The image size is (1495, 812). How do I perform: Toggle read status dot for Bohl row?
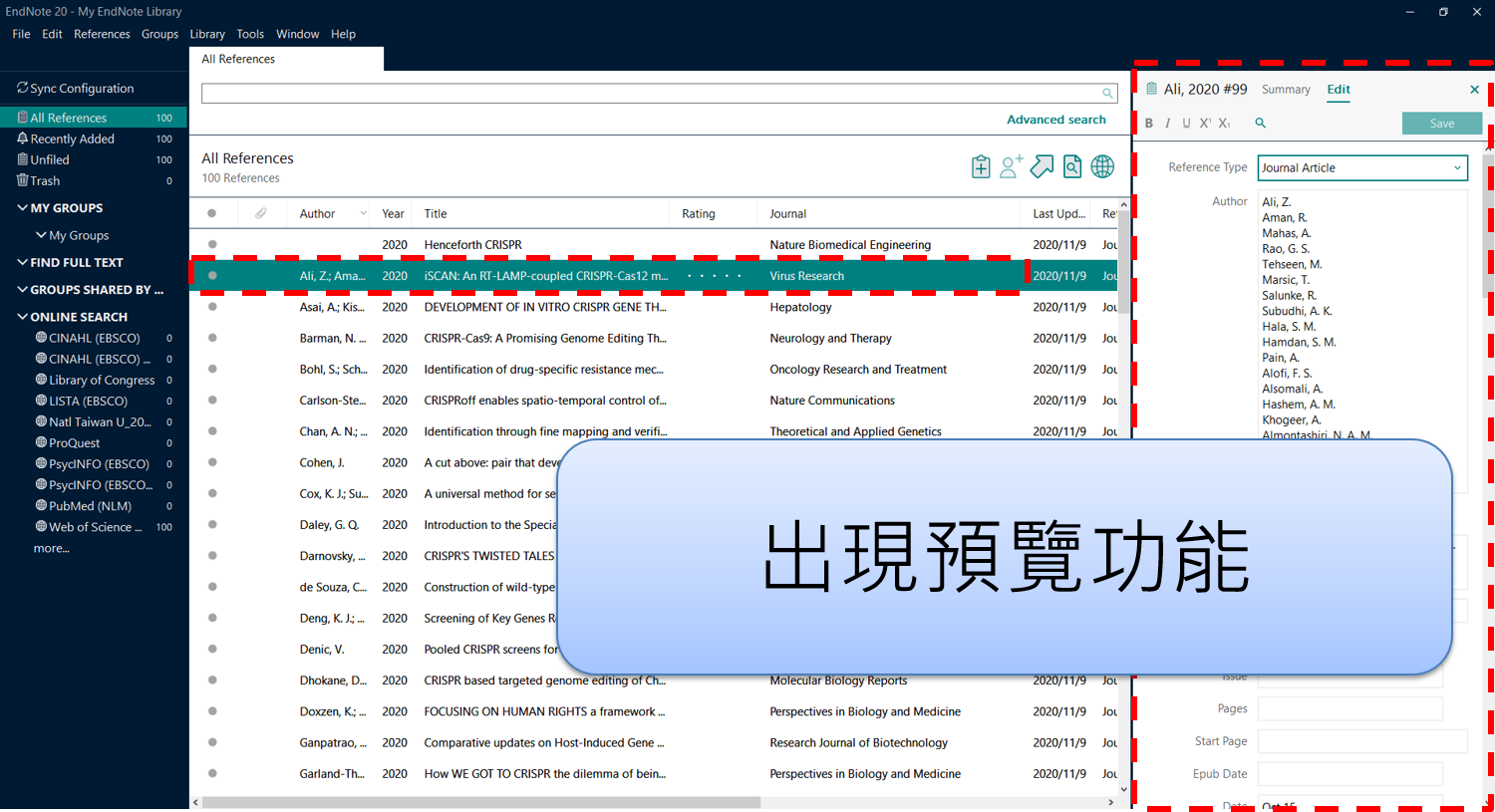(x=212, y=369)
